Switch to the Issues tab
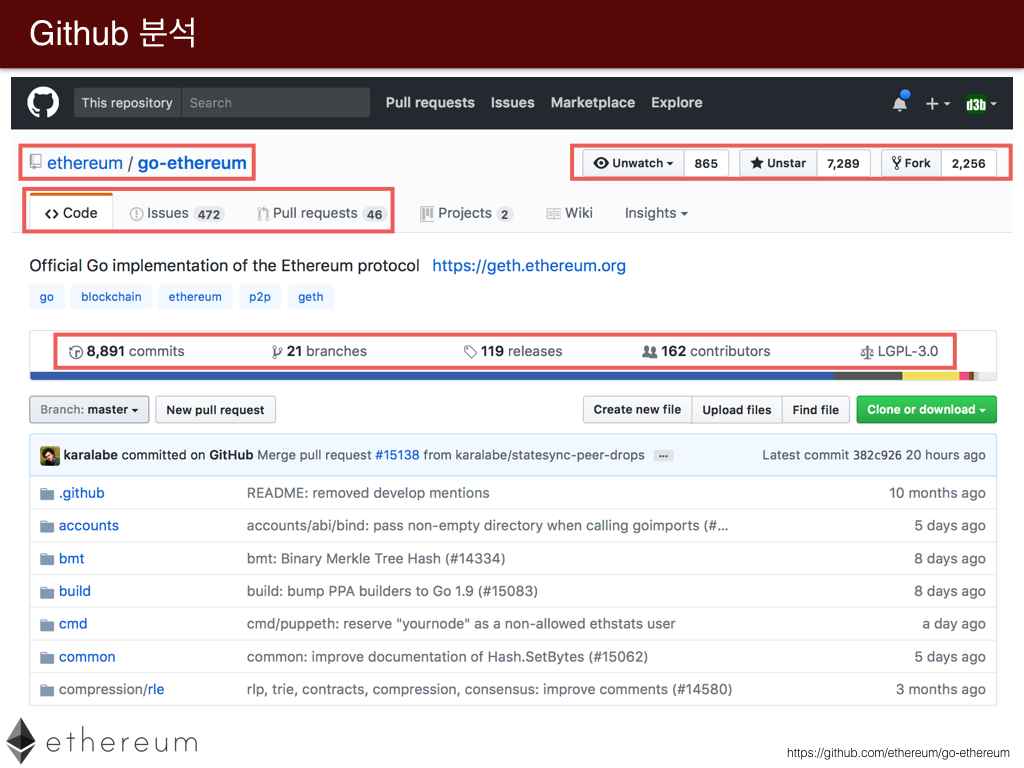This screenshot has width=1024, height=768. point(177,214)
